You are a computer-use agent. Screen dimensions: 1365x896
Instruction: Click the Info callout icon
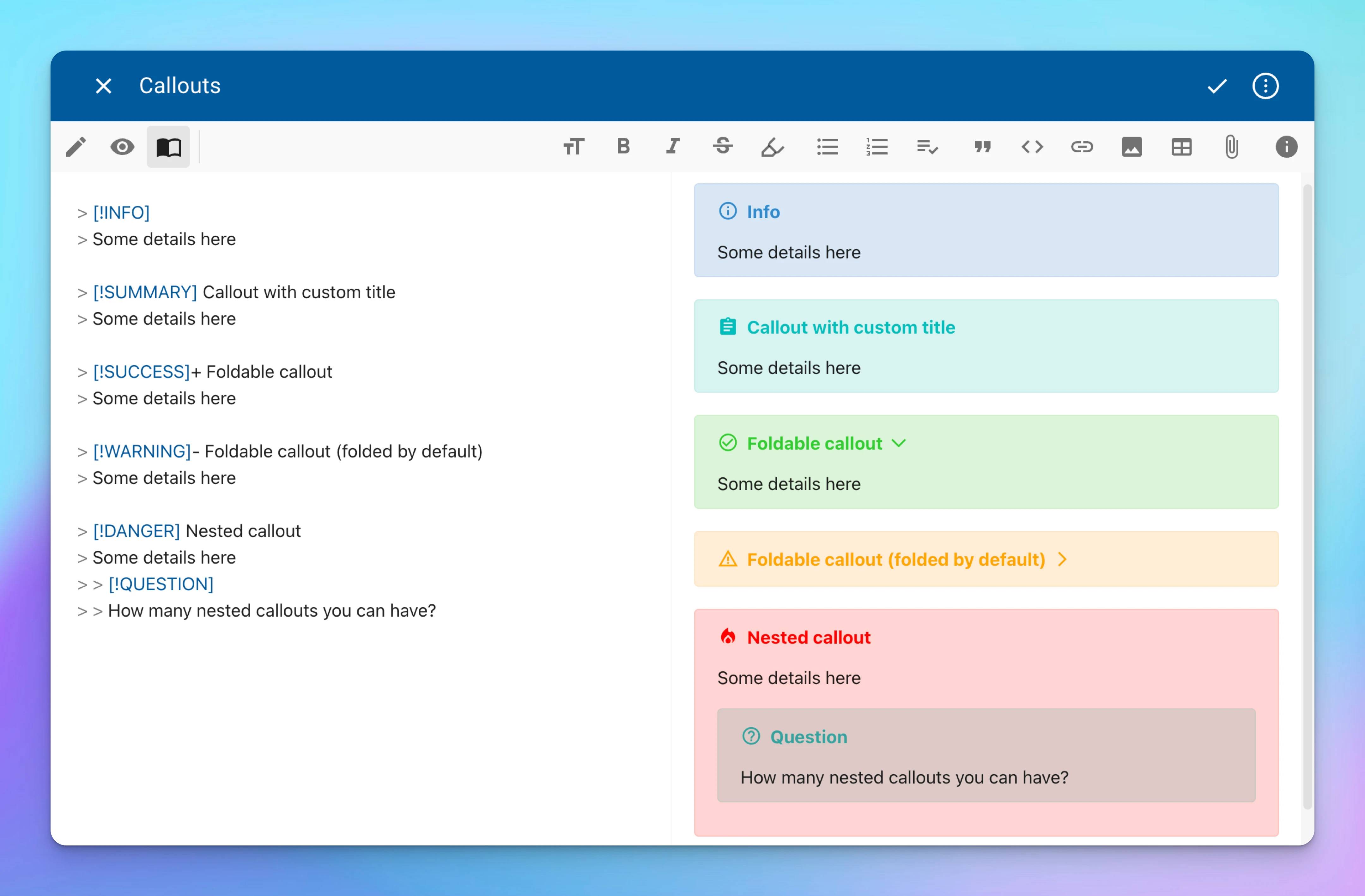pos(728,211)
